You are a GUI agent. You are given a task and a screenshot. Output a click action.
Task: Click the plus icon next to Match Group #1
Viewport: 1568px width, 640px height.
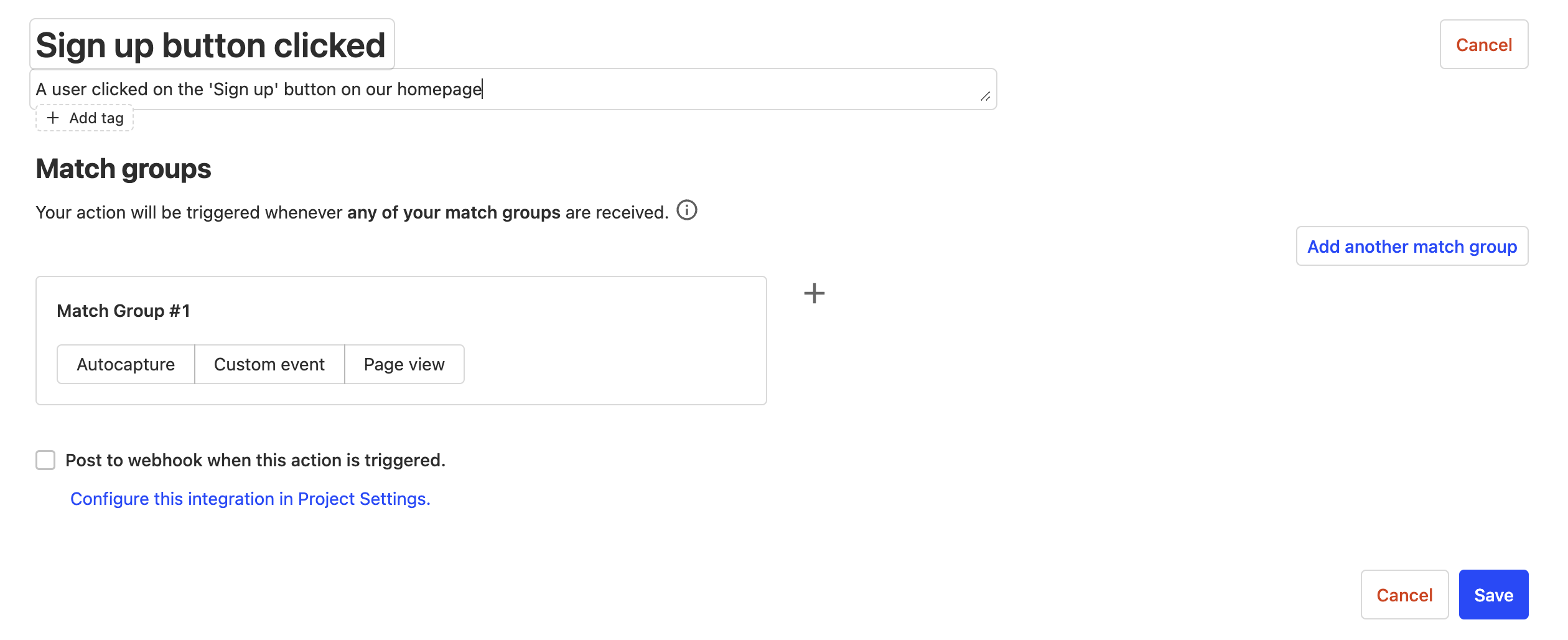pyautogui.click(x=814, y=293)
